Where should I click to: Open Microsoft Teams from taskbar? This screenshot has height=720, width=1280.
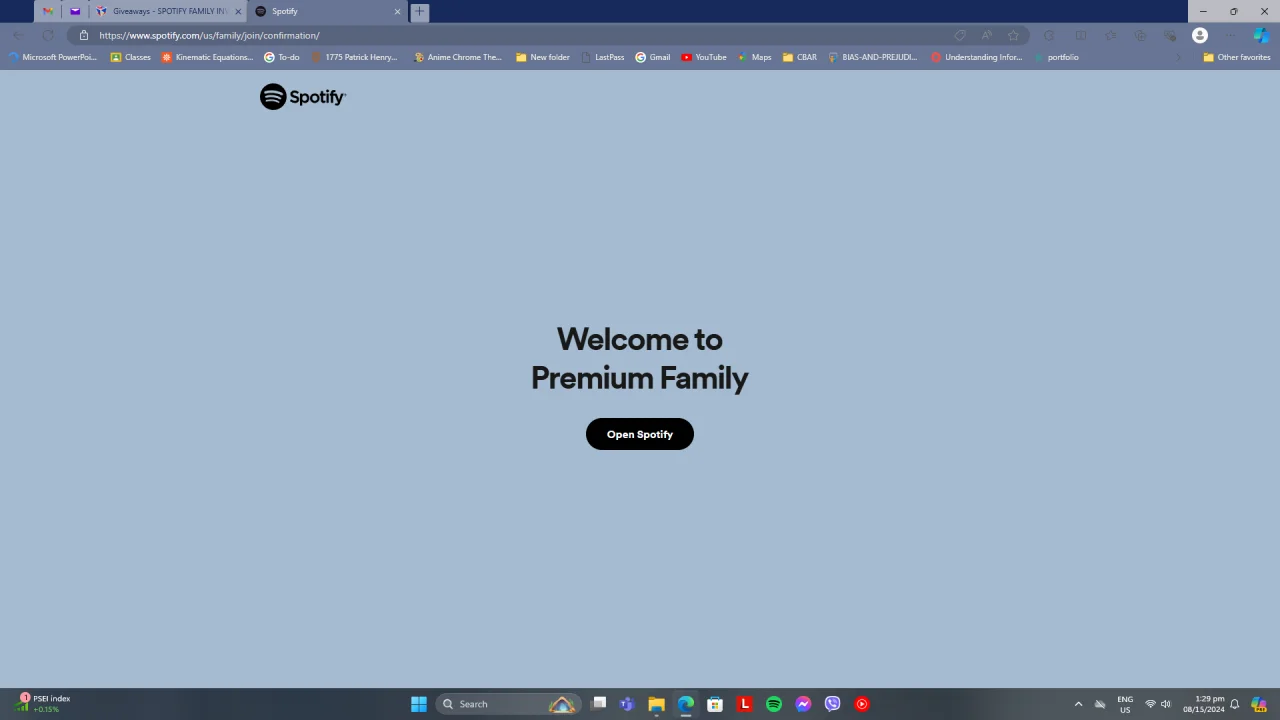tap(627, 704)
